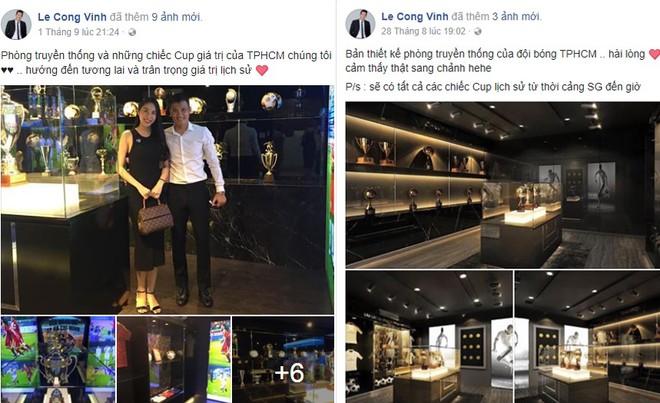Screen dimensions: 660x403
Task: Open the bottom-left room design render
Action: click(429, 337)
